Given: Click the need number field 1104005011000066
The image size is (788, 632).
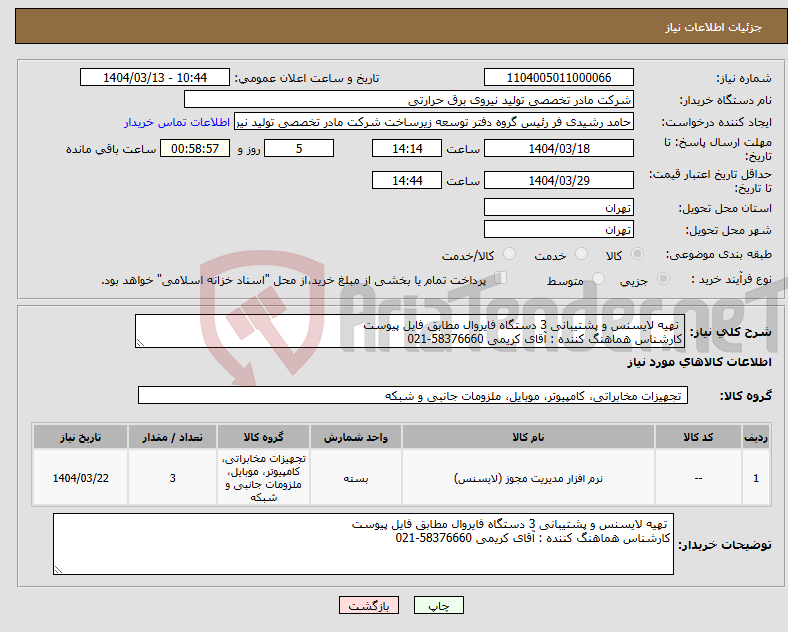Looking at the screenshot, I should 559,78.
